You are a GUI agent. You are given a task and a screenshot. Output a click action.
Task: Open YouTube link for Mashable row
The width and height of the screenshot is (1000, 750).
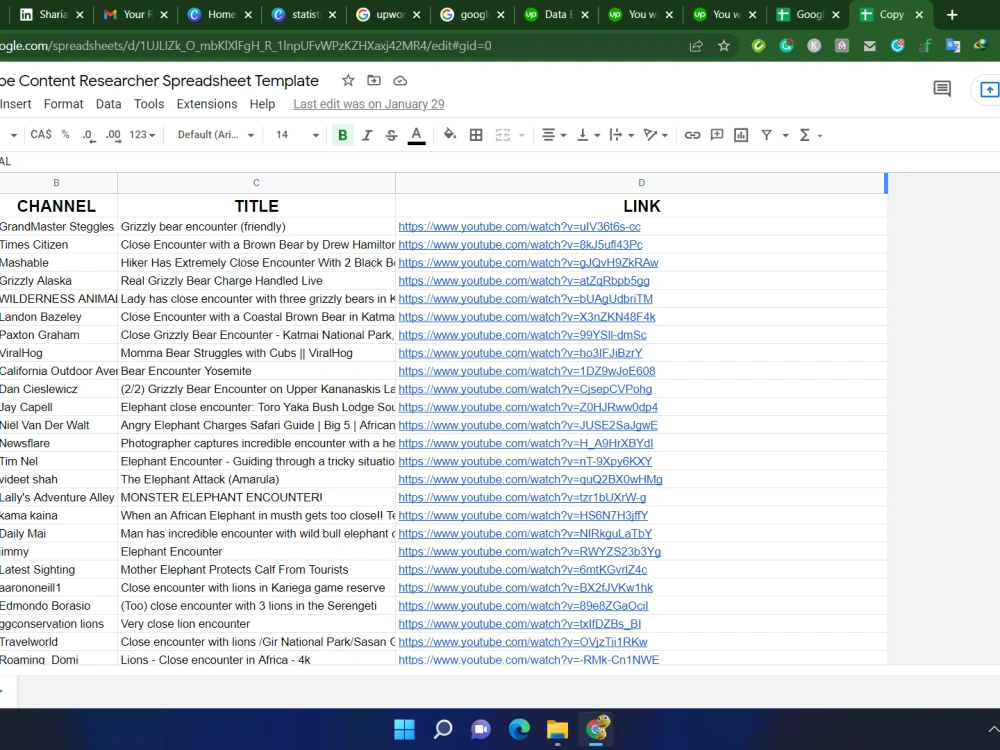[x=528, y=263]
